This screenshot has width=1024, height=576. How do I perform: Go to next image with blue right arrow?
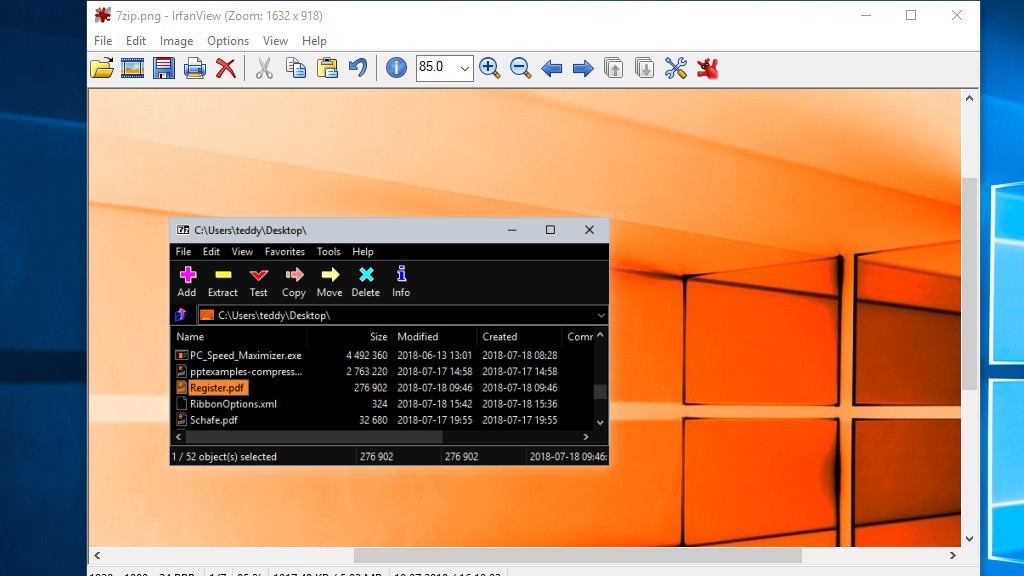[x=583, y=68]
